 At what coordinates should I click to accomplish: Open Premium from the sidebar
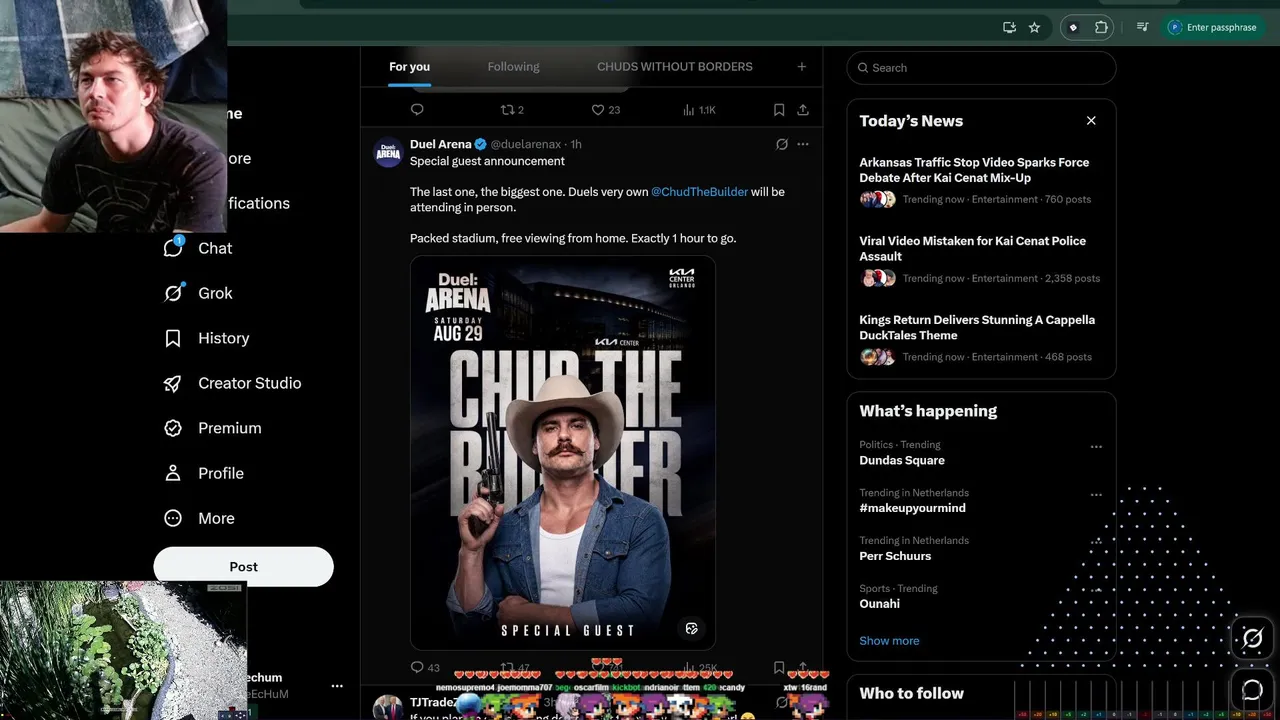coord(212,428)
